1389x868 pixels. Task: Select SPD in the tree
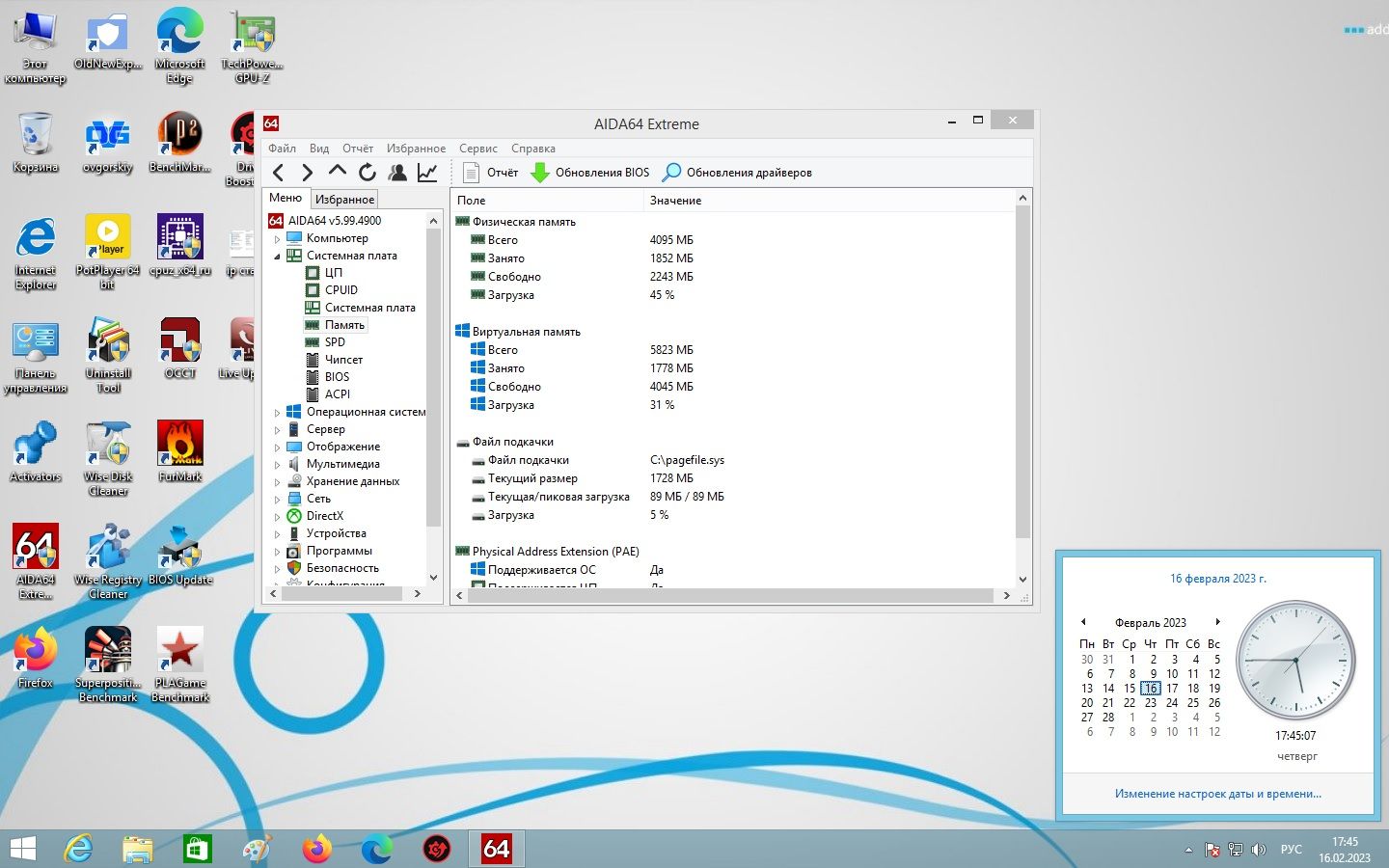(335, 342)
